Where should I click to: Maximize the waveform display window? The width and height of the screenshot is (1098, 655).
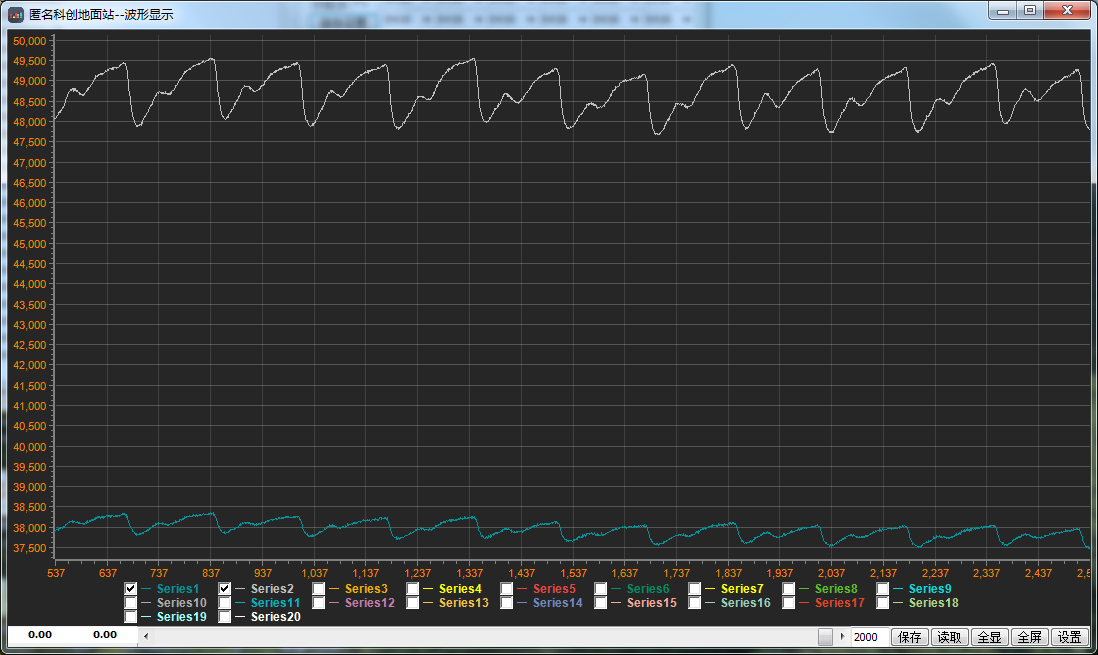tap(1030, 11)
